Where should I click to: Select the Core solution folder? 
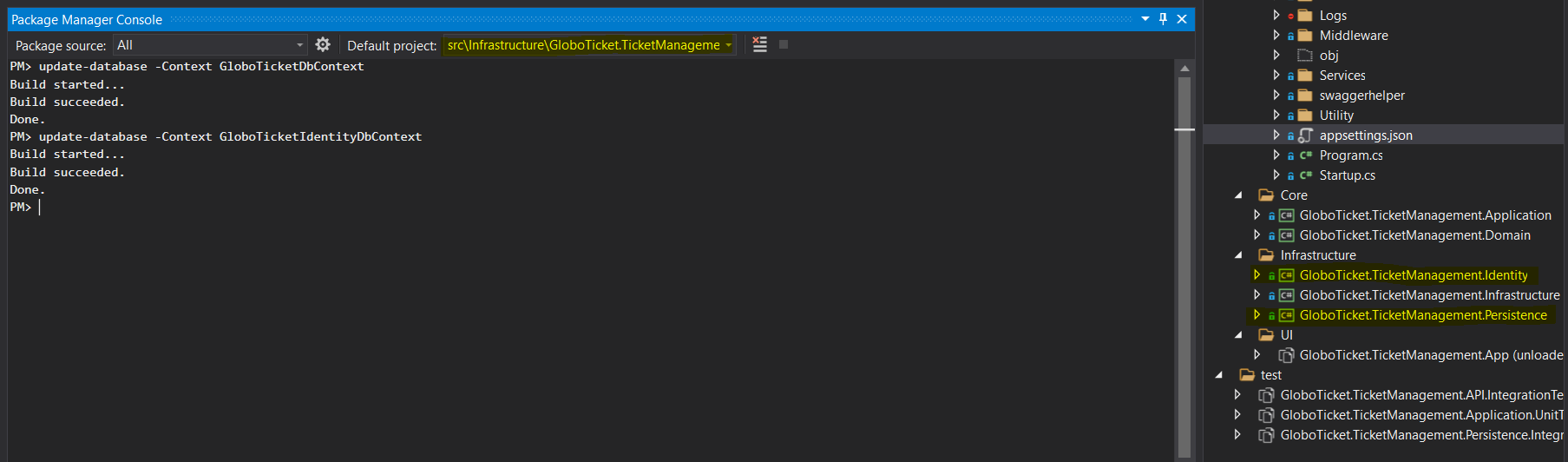pos(1294,195)
